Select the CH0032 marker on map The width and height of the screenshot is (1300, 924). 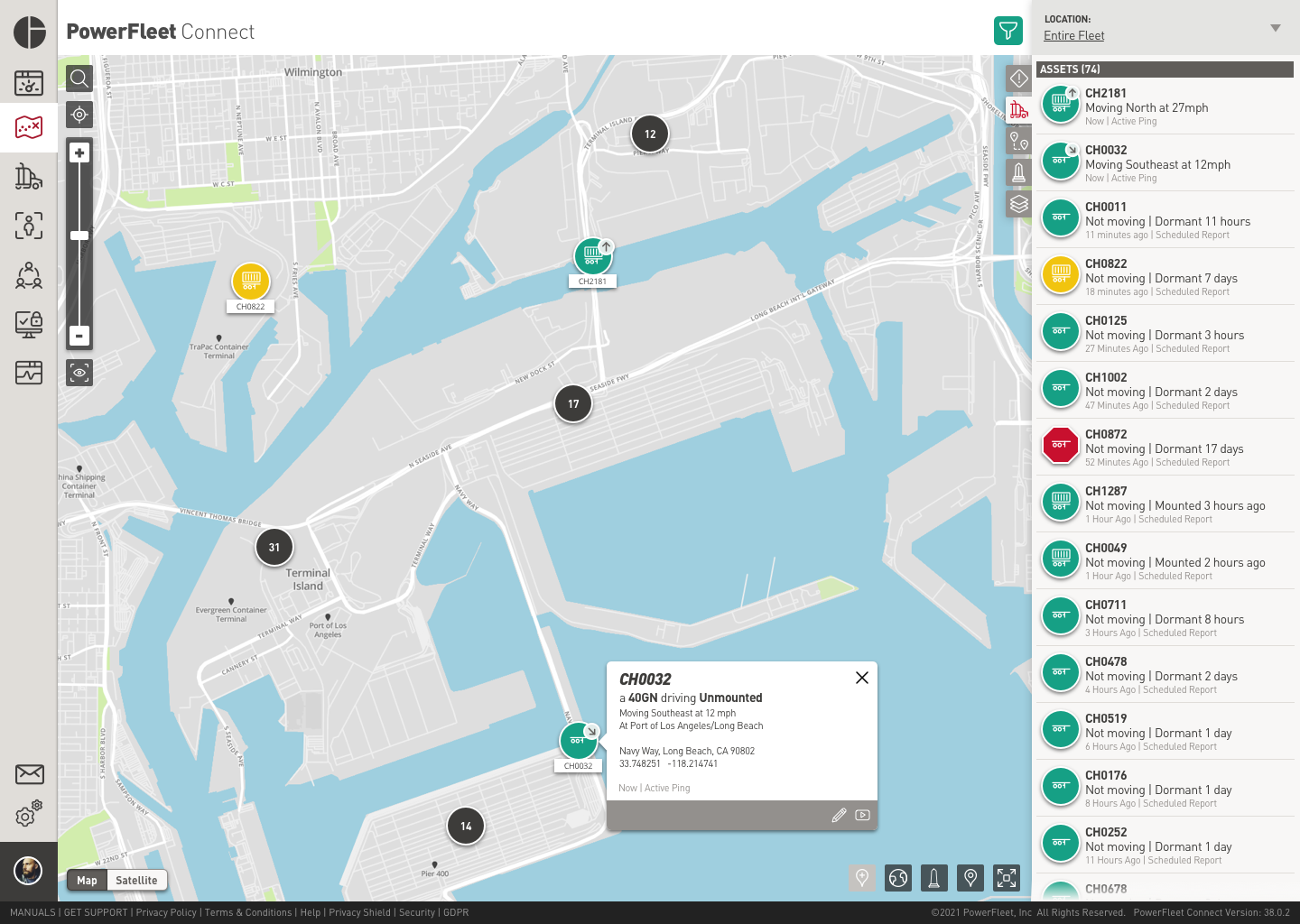(579, 742)
